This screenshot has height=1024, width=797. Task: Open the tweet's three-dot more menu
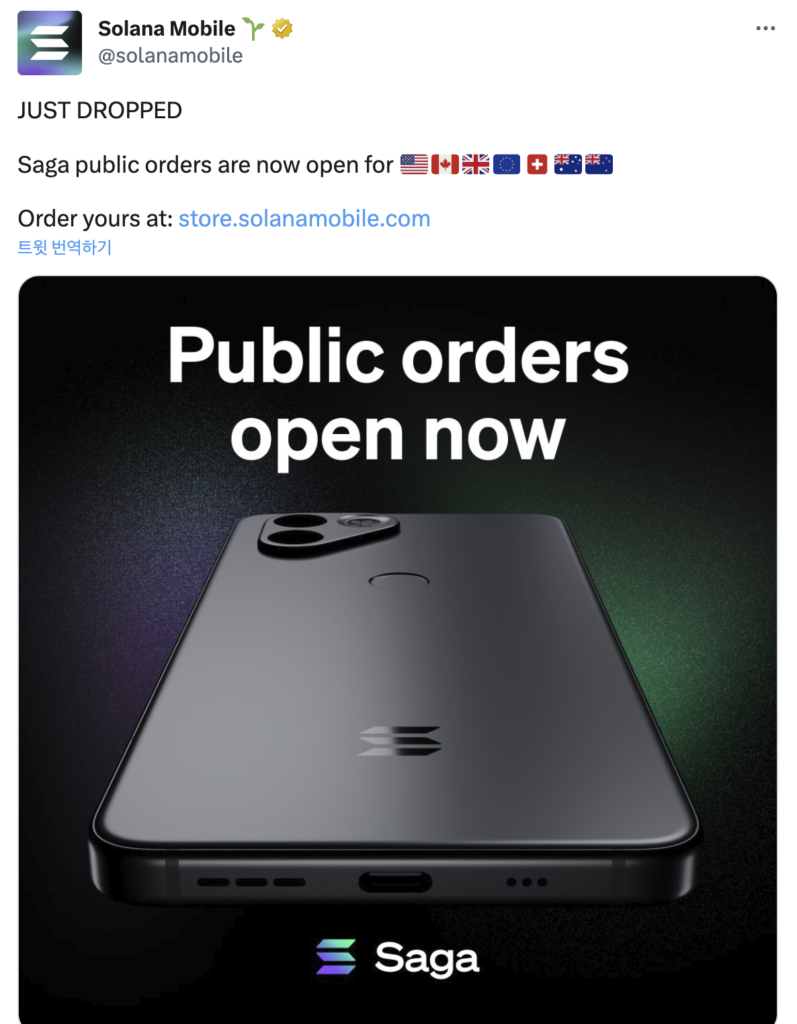[765, 28]
